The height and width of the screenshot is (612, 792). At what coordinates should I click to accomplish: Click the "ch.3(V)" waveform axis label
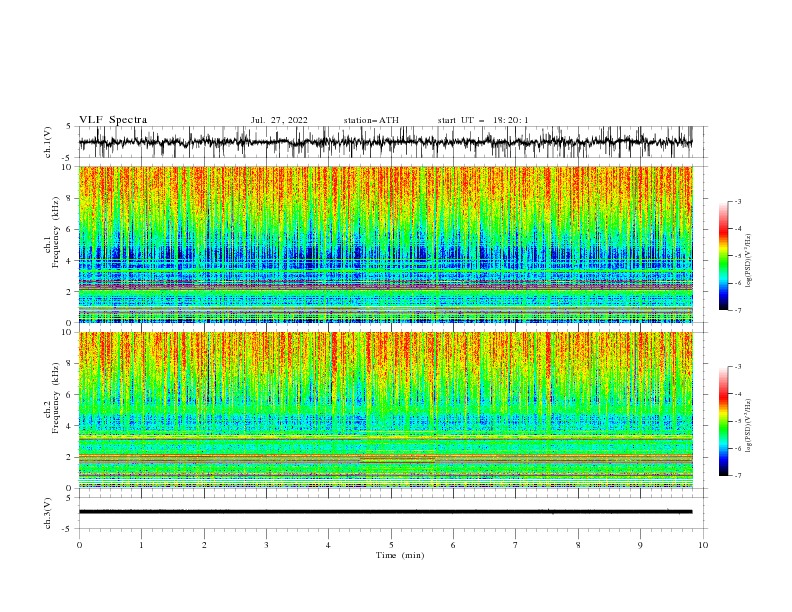pos(48,513)
